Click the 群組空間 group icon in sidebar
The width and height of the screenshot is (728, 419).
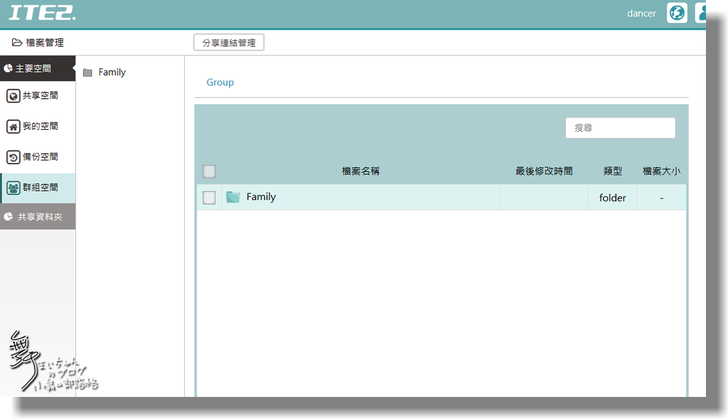[x=13, y=187]
